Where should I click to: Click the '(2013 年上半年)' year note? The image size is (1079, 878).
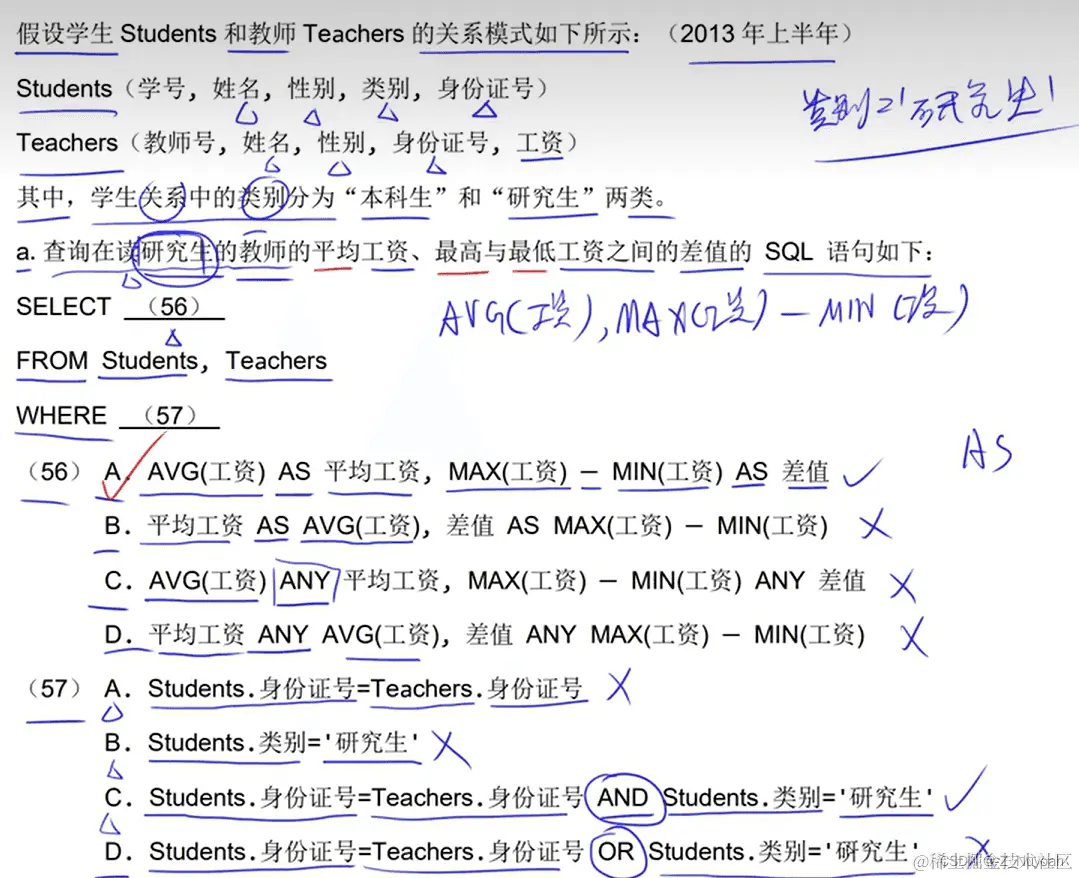pyautogui.click(x=761, y=33)
